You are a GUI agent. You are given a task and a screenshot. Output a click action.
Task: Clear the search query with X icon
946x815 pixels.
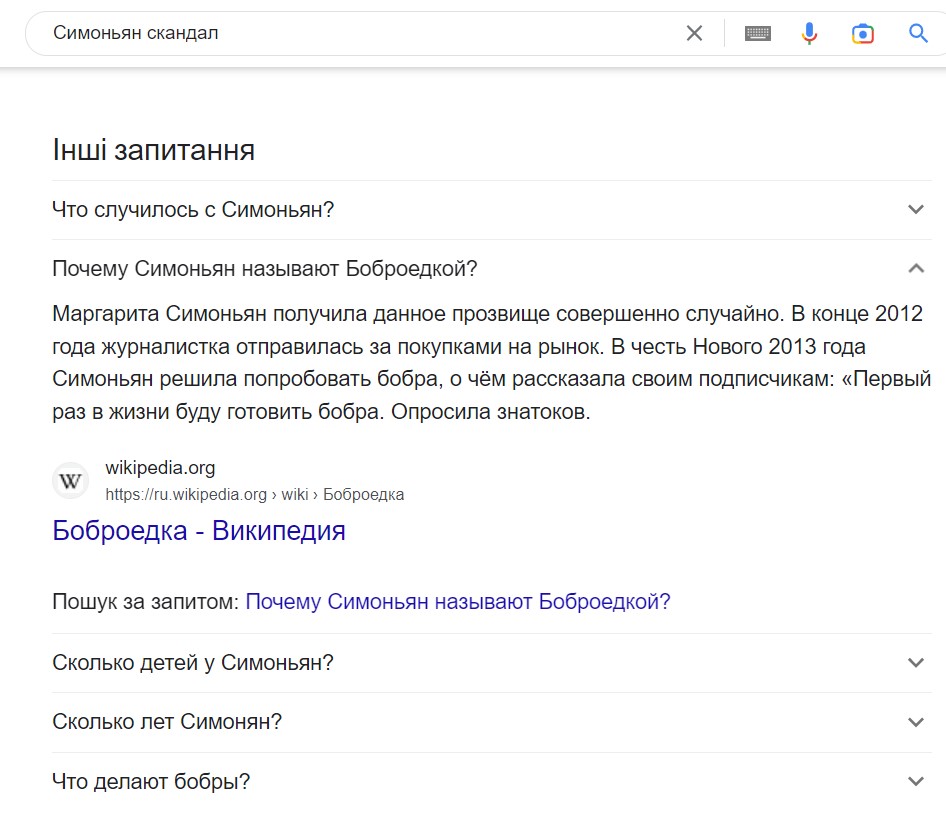[x=694, y=33]
